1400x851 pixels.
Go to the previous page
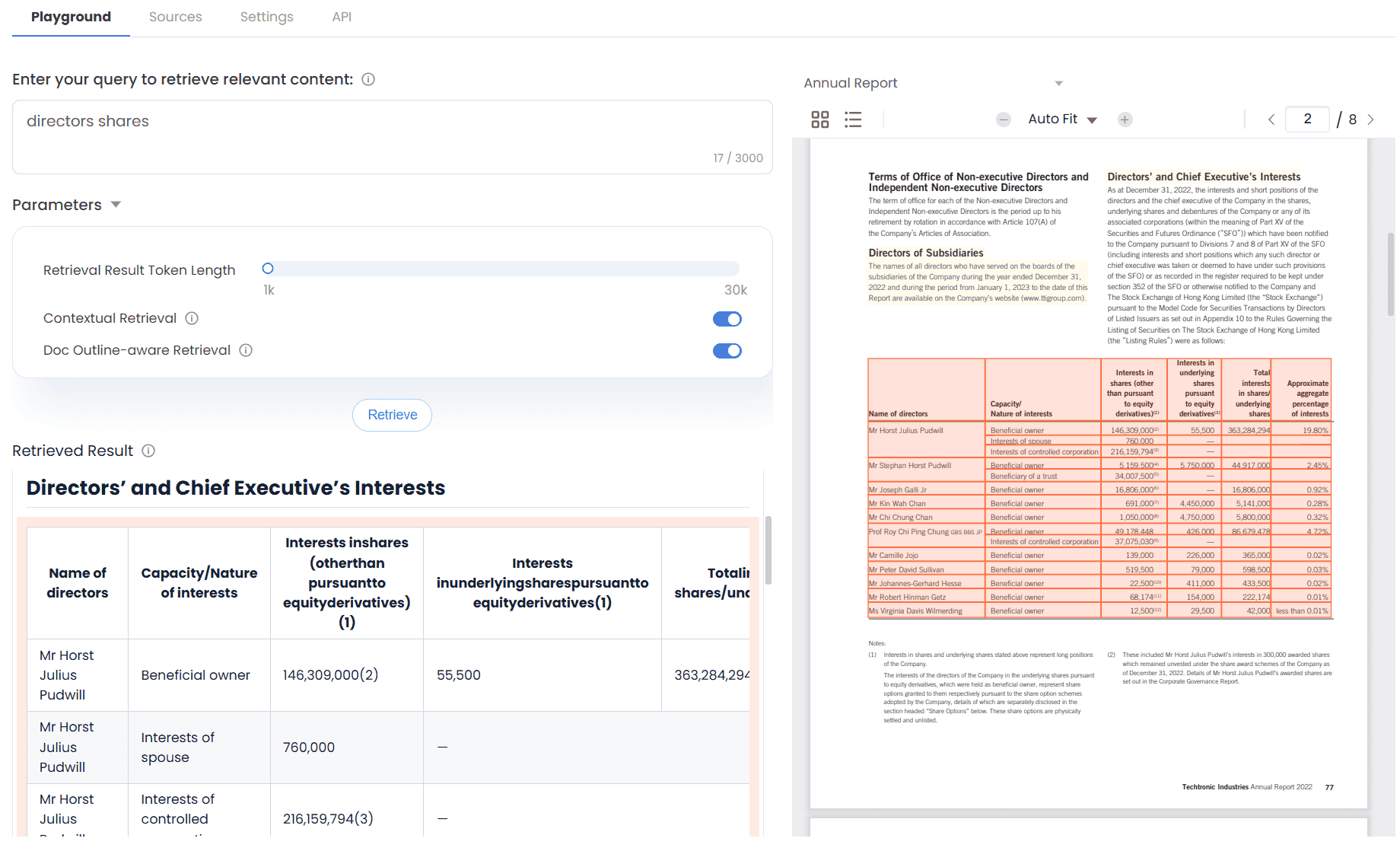click(1271, 120)
